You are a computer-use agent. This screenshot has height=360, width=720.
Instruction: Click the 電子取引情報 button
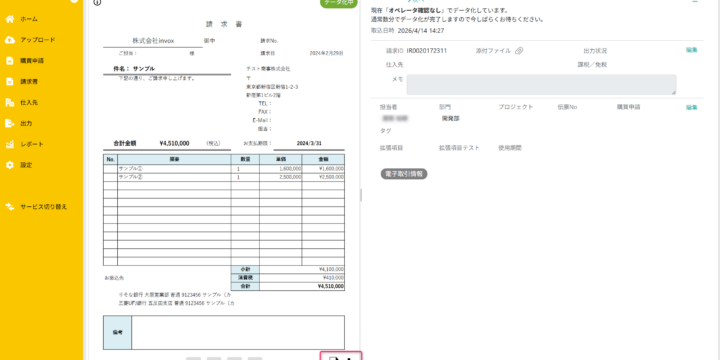pyautogui.click(x=404, y=174)
